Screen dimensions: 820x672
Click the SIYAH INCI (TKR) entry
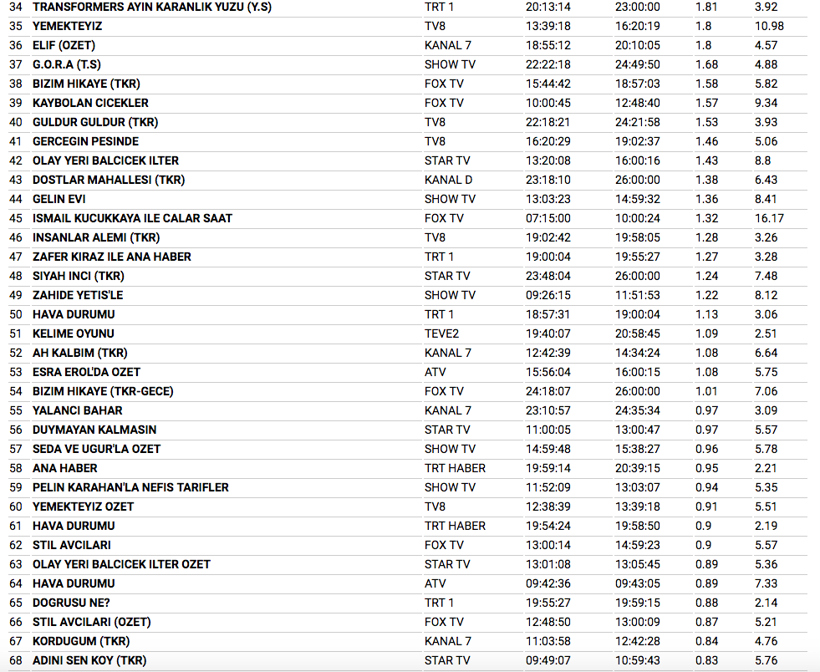click(x=79, y=276)
